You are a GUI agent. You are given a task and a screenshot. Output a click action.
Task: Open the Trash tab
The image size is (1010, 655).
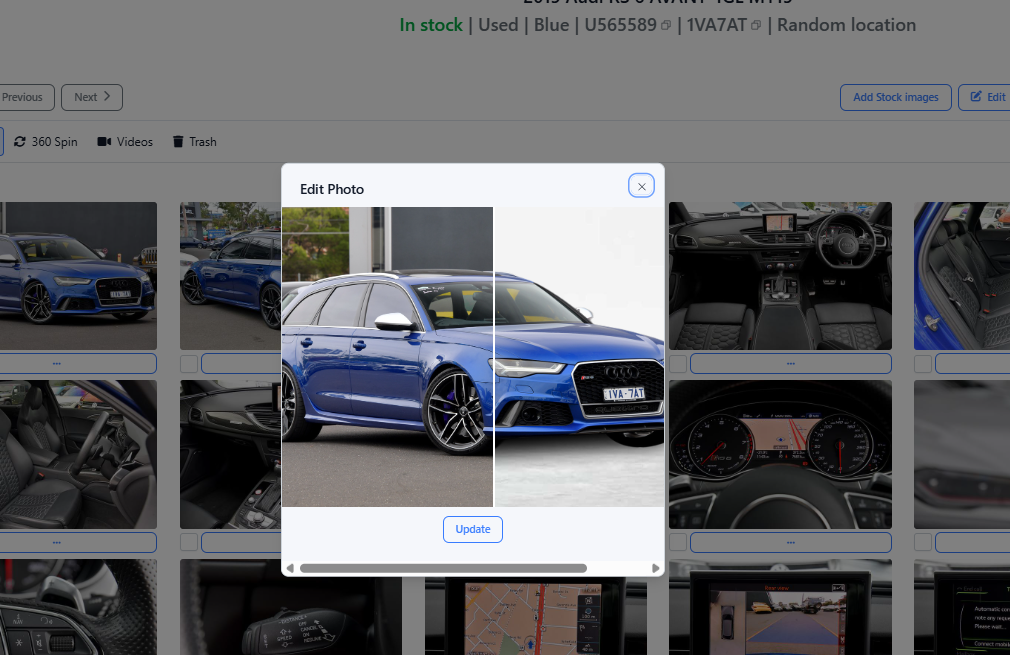(x=195, y=142)
